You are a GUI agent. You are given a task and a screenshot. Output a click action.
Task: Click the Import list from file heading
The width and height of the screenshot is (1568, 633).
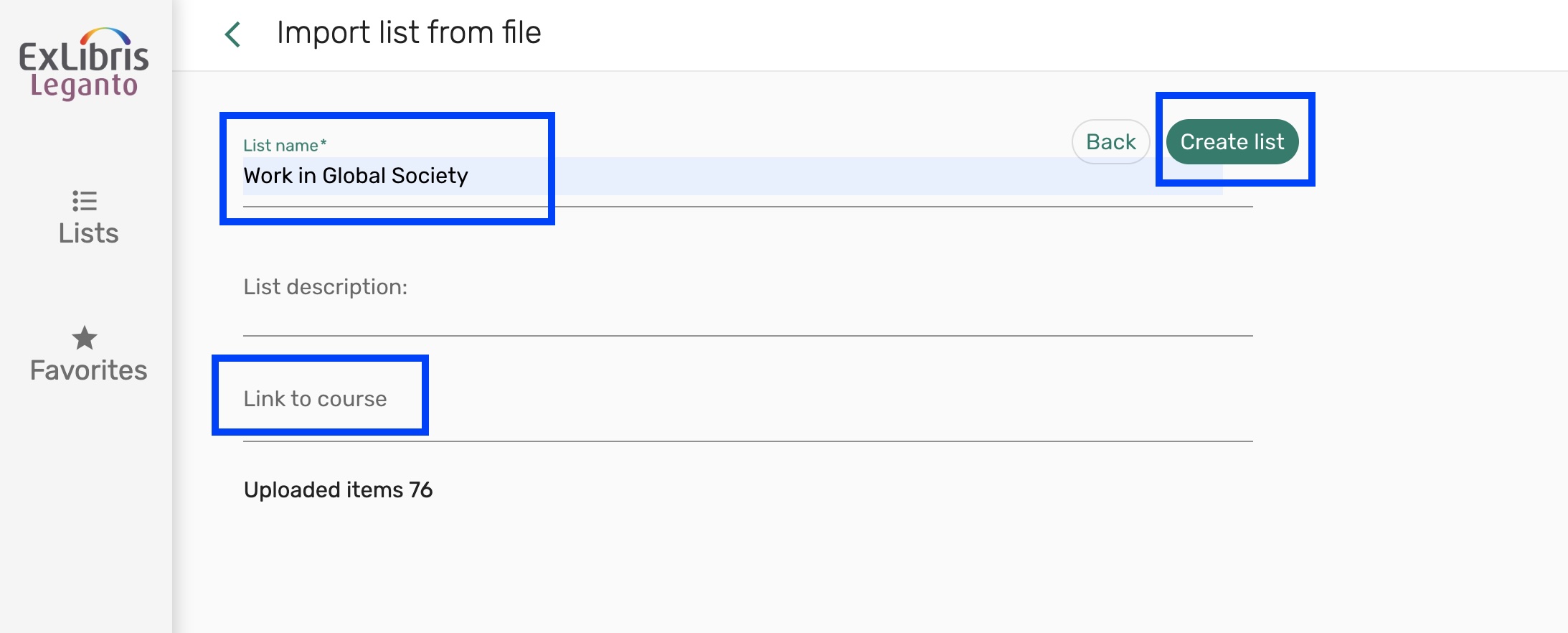[x=410, y=32]
